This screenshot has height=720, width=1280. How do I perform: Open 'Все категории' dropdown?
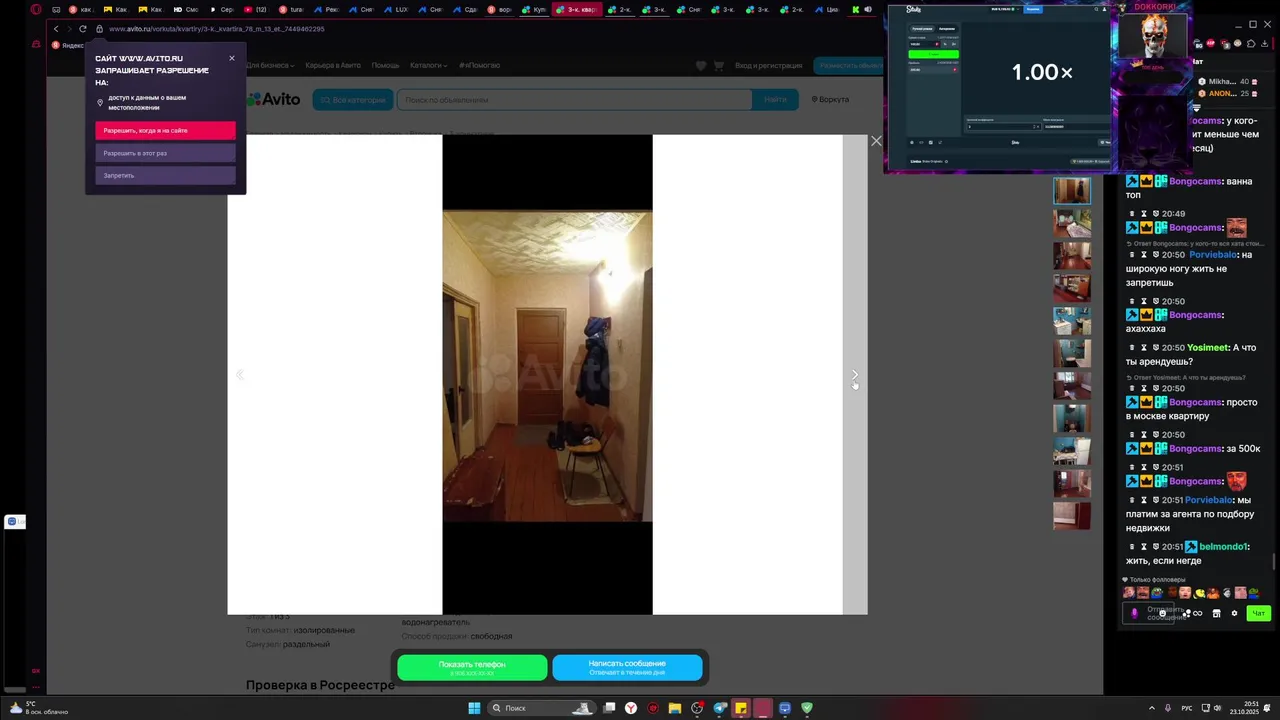coord(353,100)
